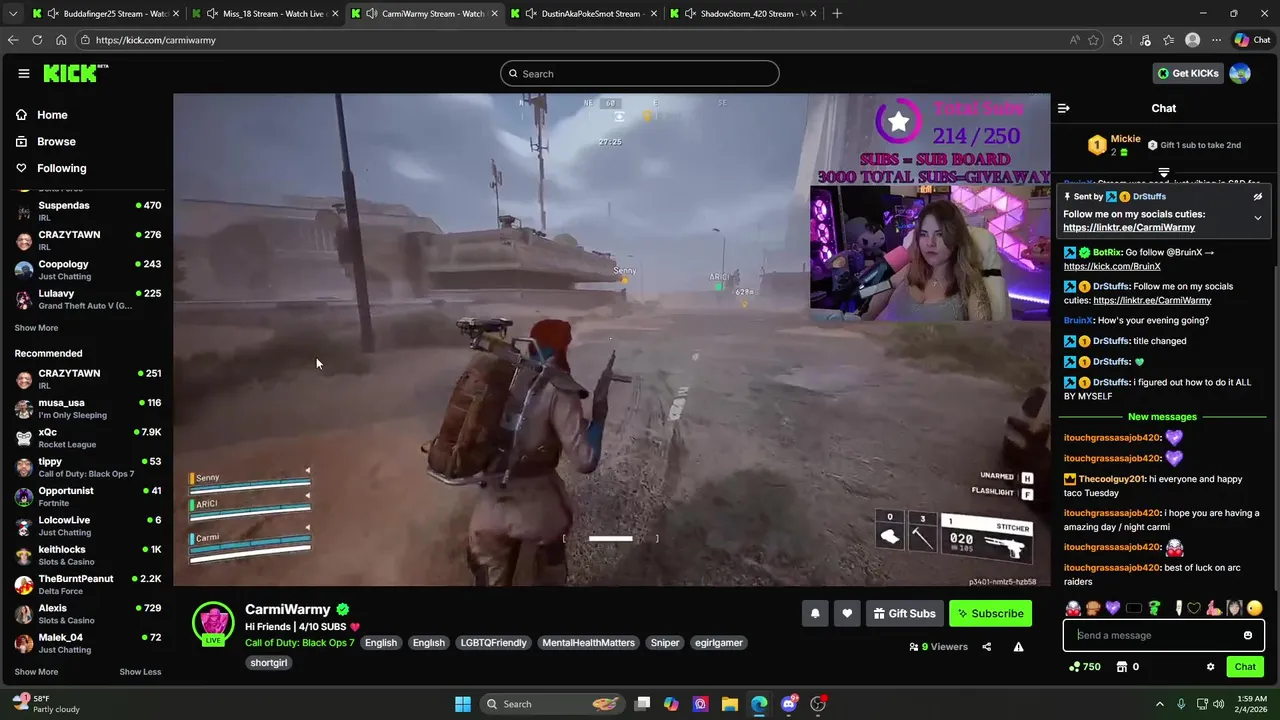Expand the pinned message chevron
The width and height of the screenshot is (1280, 720).
coord(1258,218)
